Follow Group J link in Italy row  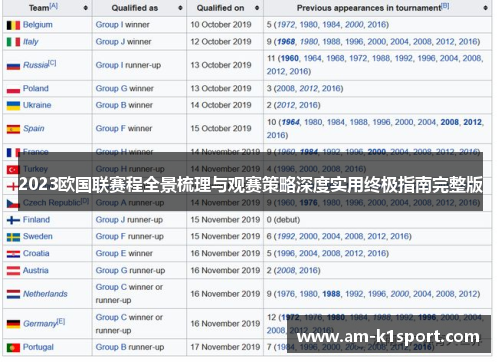click(110, 42)
